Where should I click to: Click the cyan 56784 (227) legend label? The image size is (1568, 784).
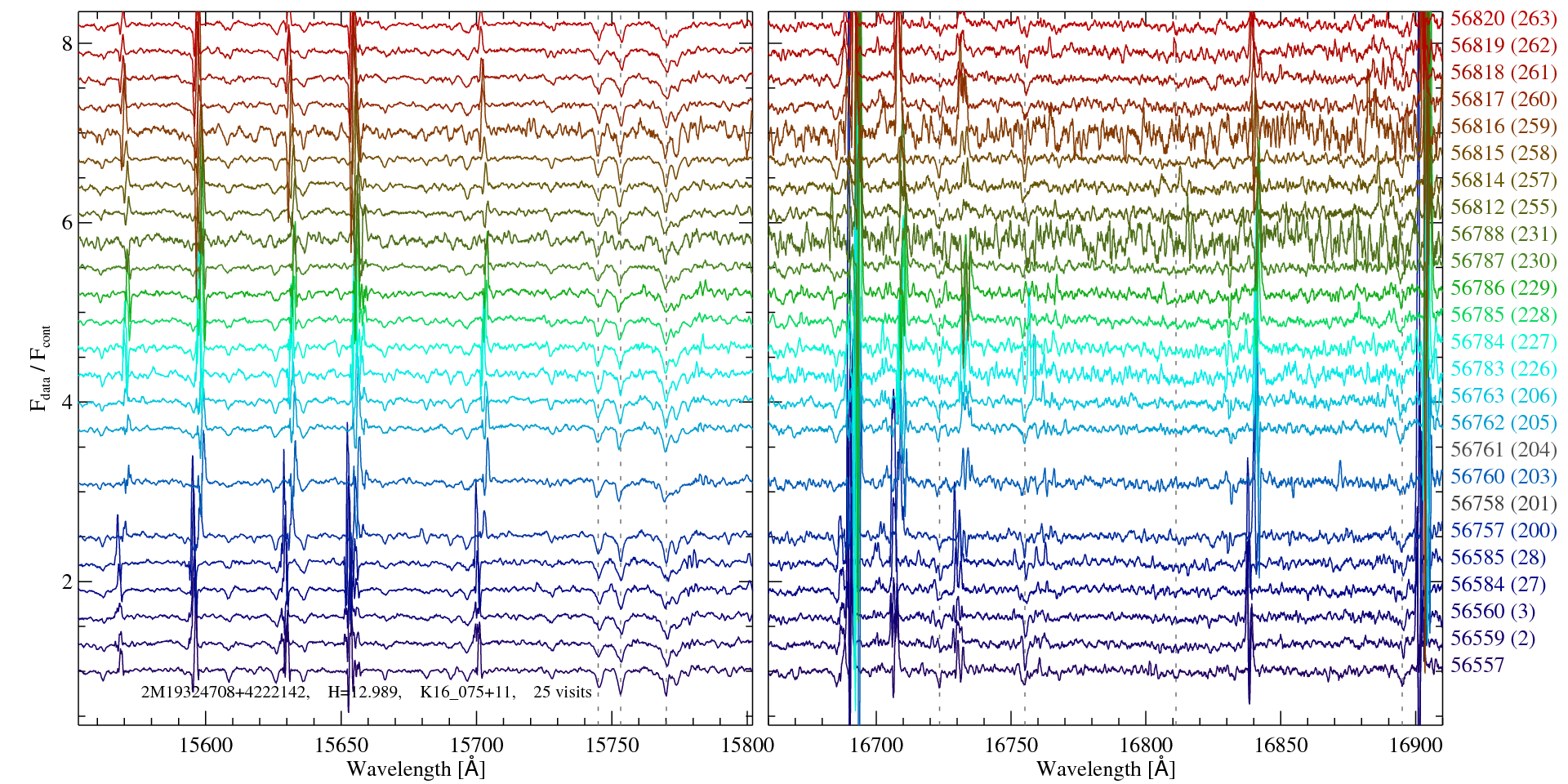tap(1503, 342)
